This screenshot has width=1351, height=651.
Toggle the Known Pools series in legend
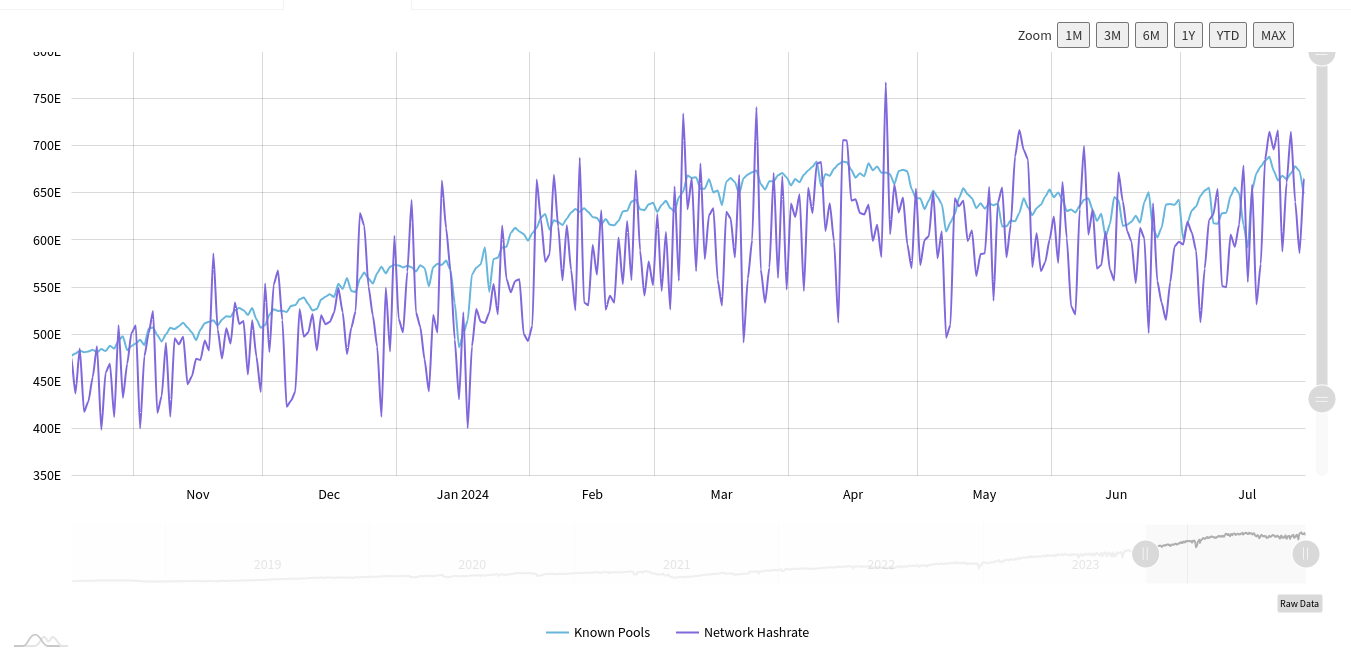pyautogui.click(x=598, y=632)
